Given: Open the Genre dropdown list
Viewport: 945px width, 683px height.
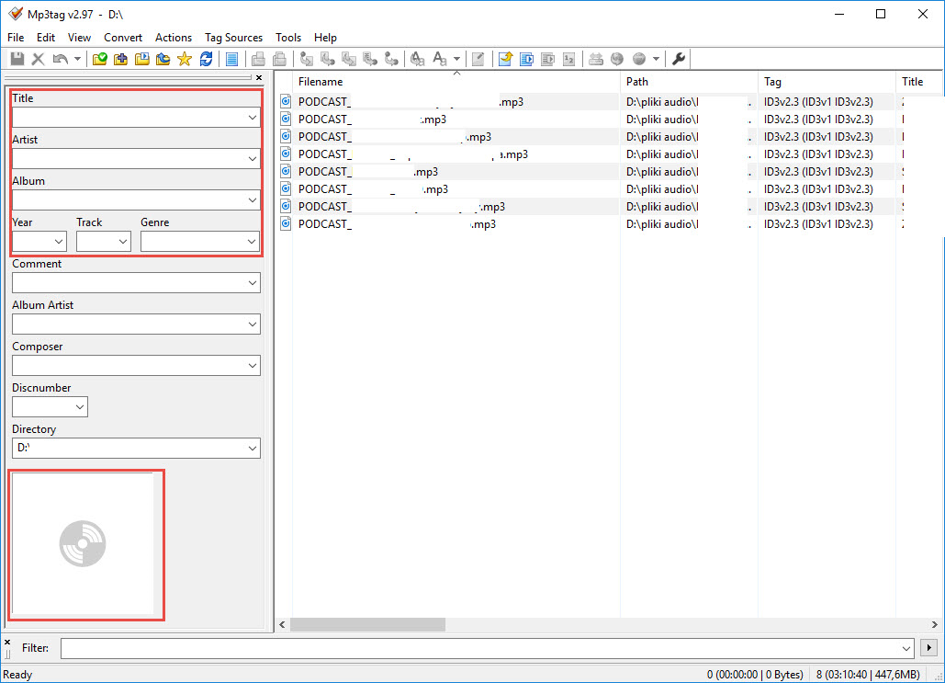Looking at the screenshot, I should [x=252, y=241].
